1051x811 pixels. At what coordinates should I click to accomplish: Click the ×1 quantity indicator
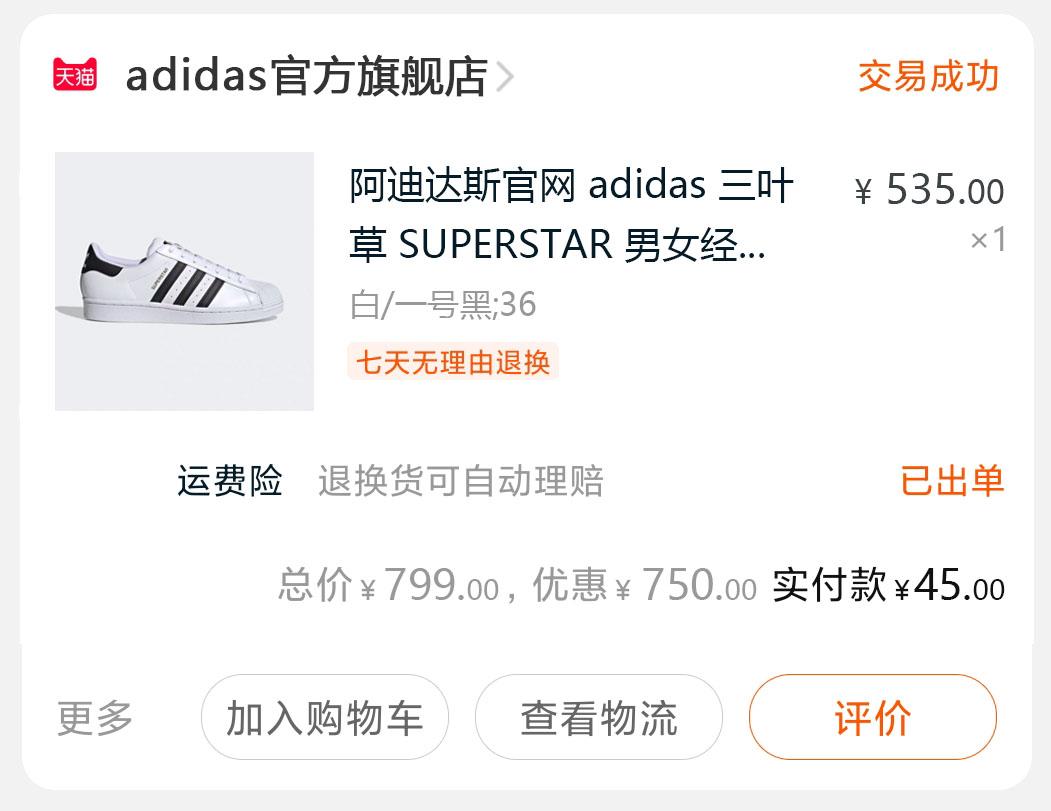click(x=988, y=240)
